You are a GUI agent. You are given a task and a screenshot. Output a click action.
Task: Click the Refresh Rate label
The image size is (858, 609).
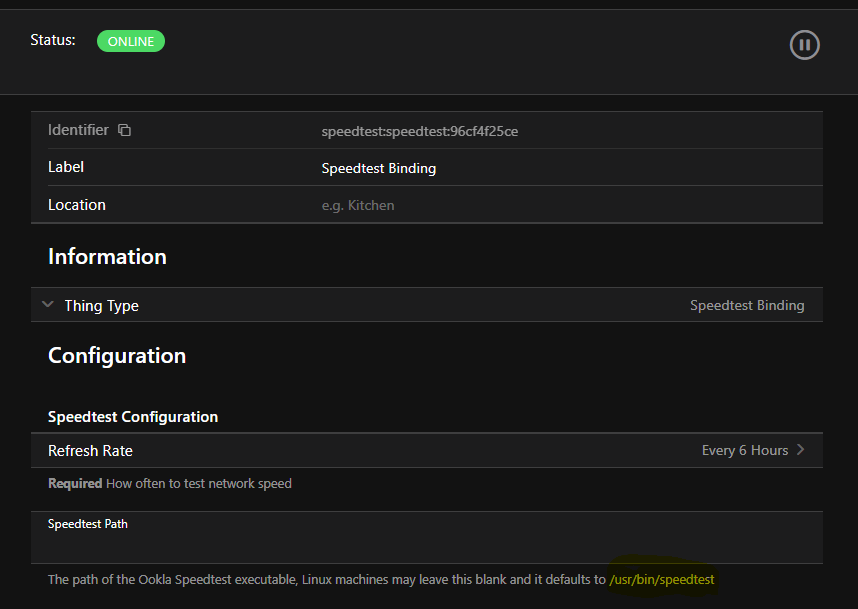point(90,451)
